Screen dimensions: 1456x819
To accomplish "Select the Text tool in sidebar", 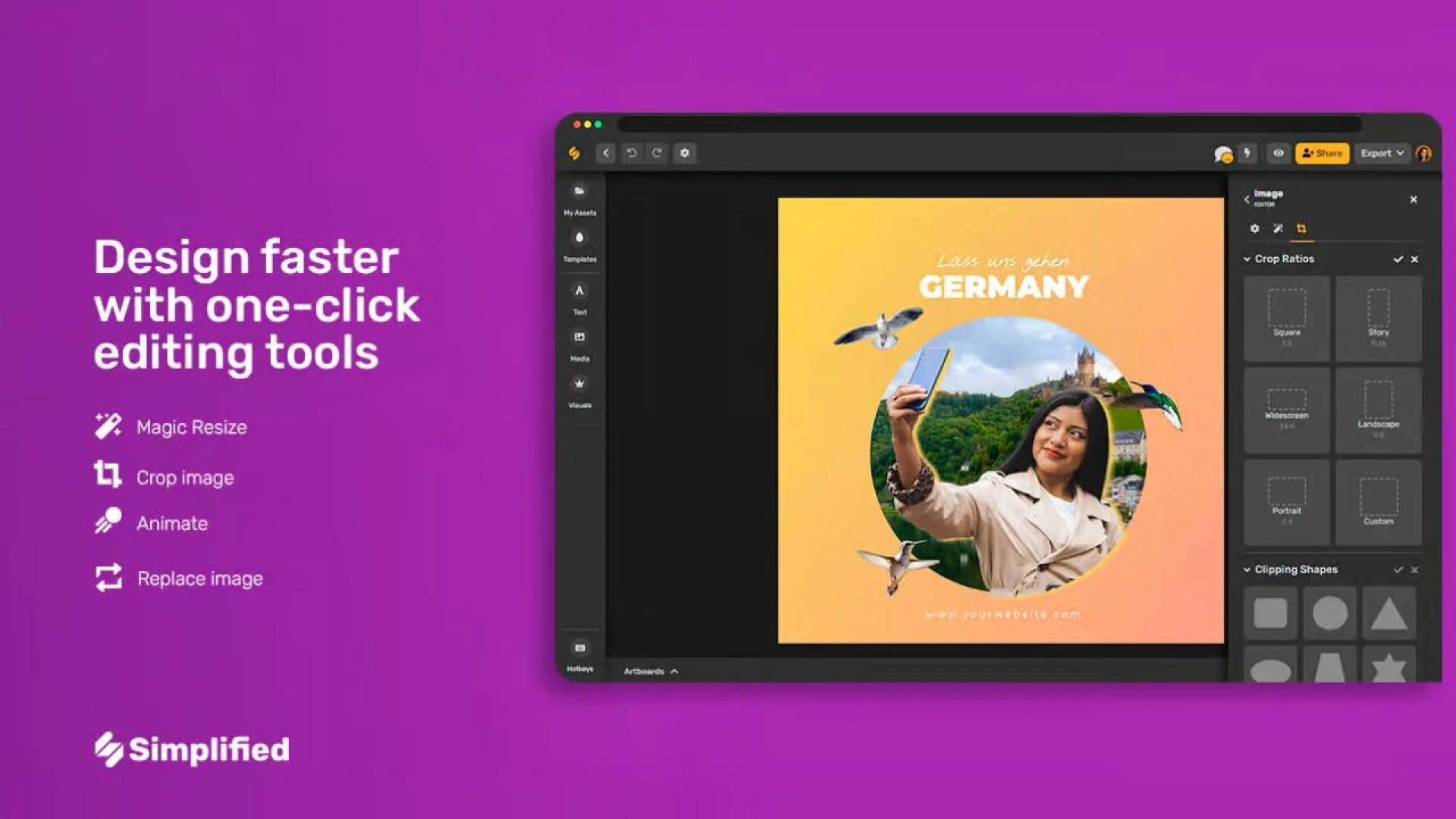I will (580, 292).
